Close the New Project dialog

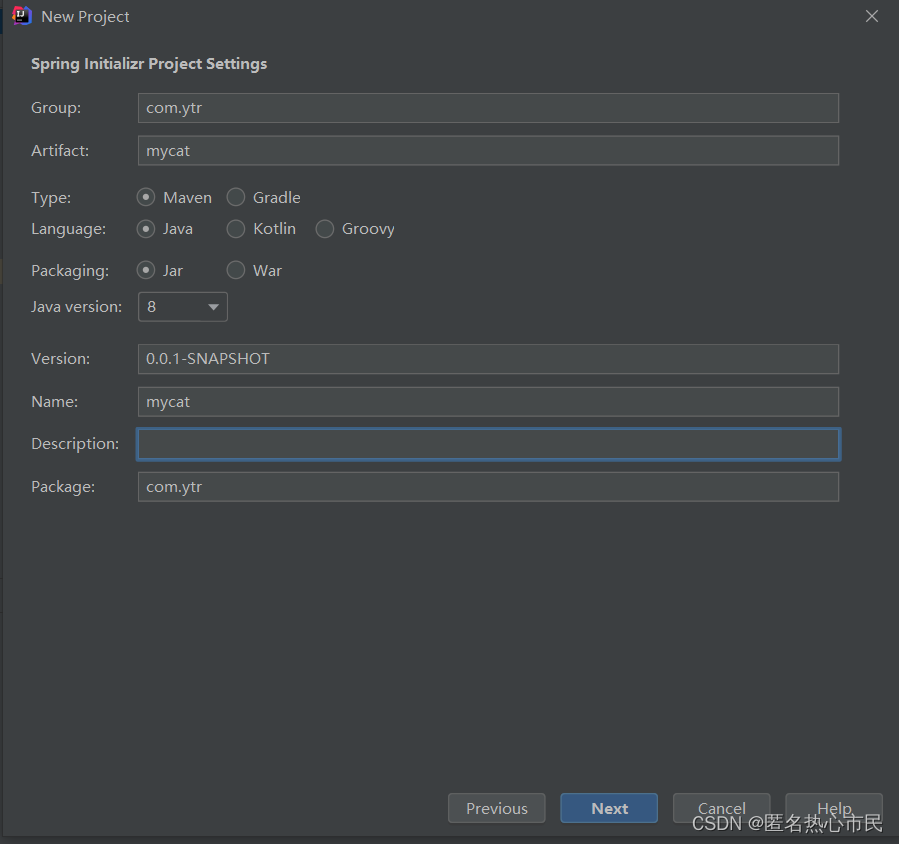click(x=871, y=16)
